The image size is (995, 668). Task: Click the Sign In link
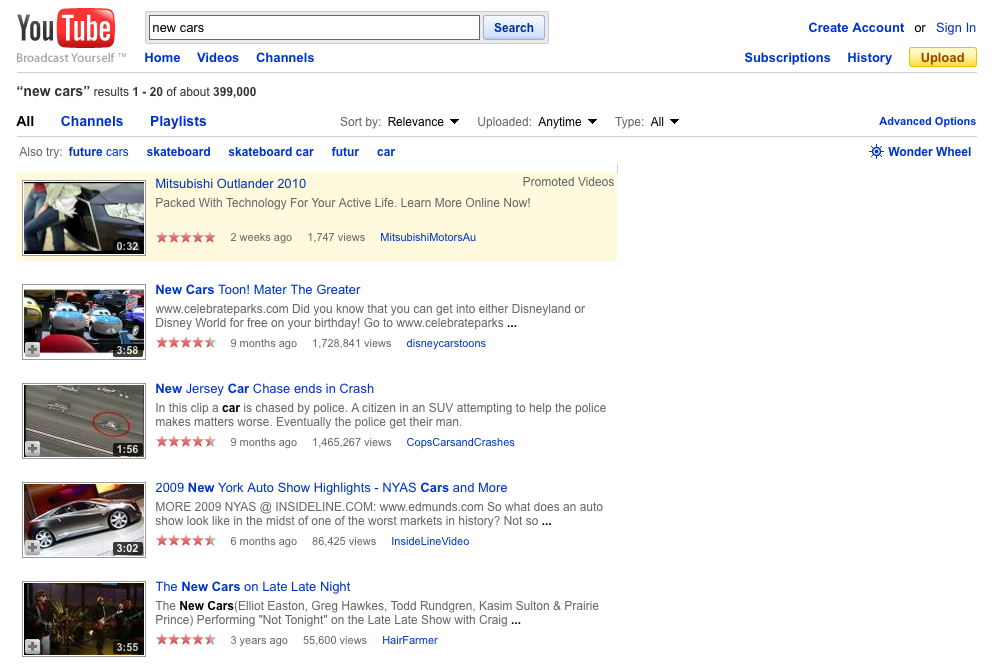point(956,28)
